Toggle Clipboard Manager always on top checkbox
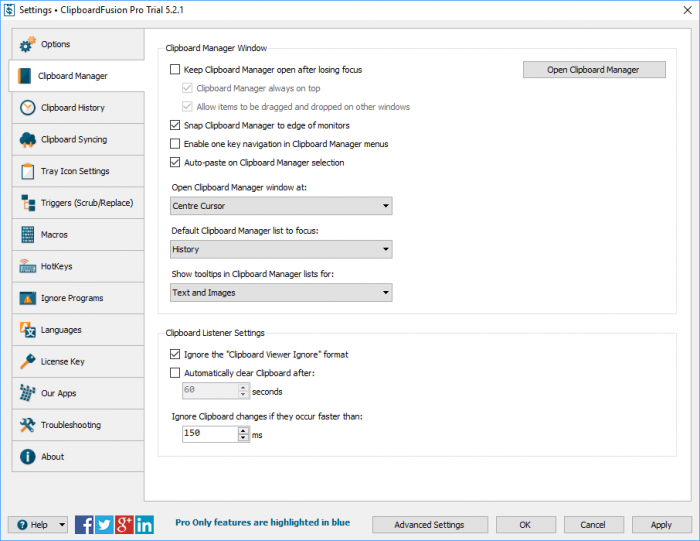The image size is (700, 541). coord(188,88)
